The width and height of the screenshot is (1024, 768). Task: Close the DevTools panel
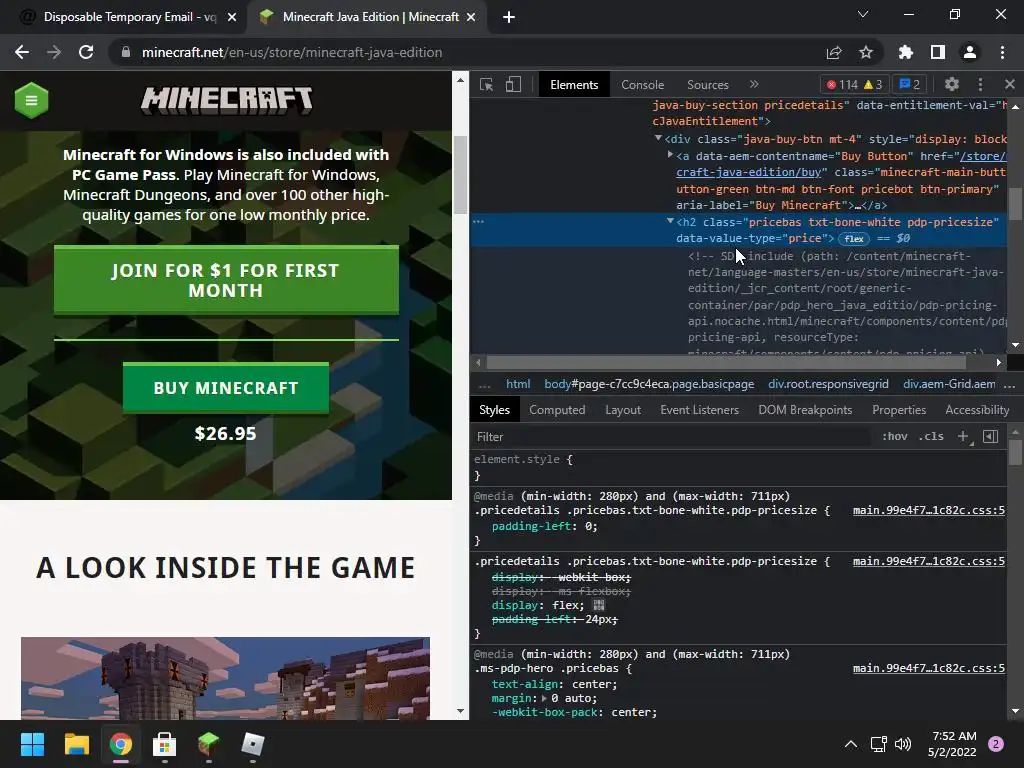click(1010, 84)
